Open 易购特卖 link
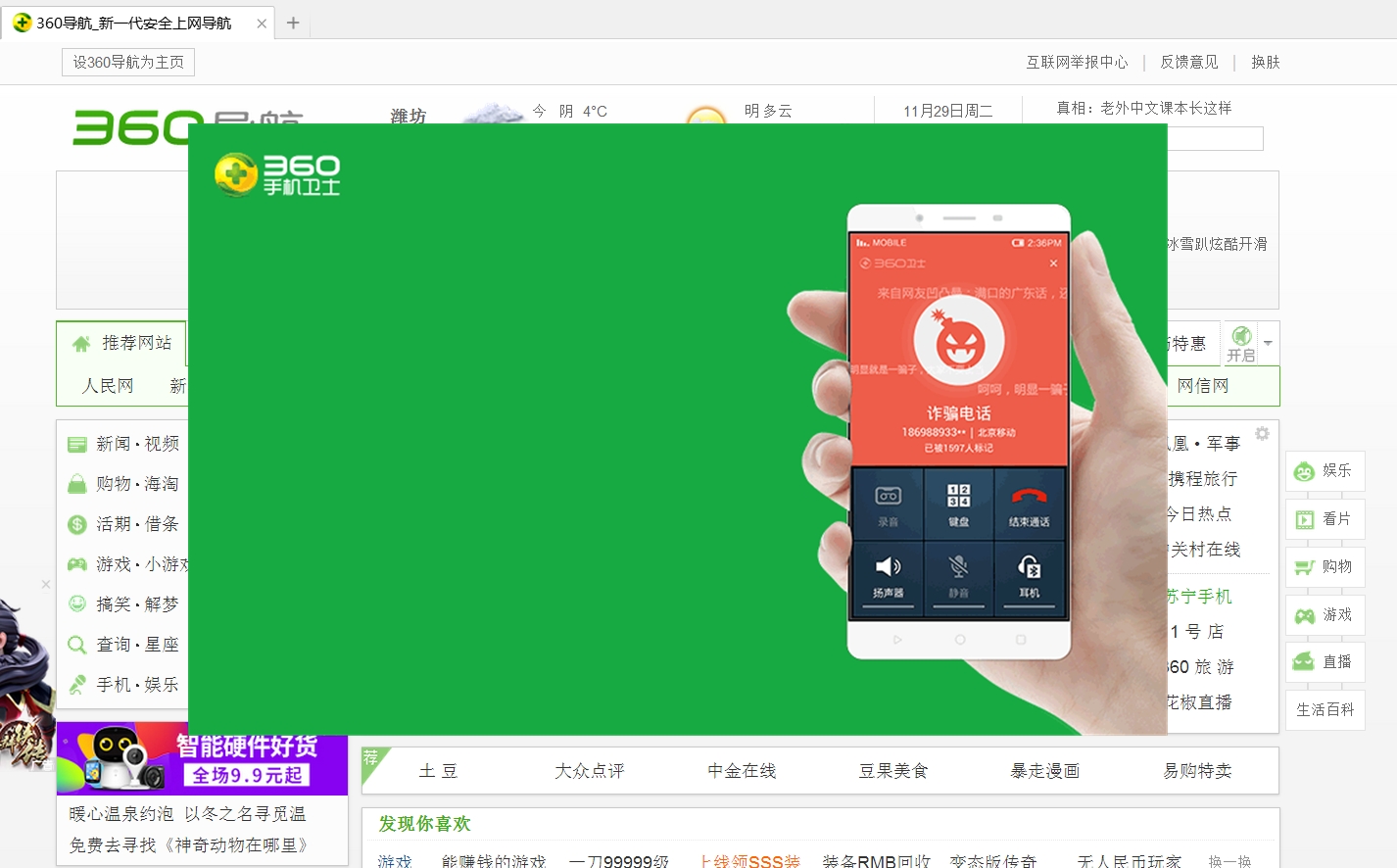Viewport: 1397px width, 868px height. (x=1197, y=771)
